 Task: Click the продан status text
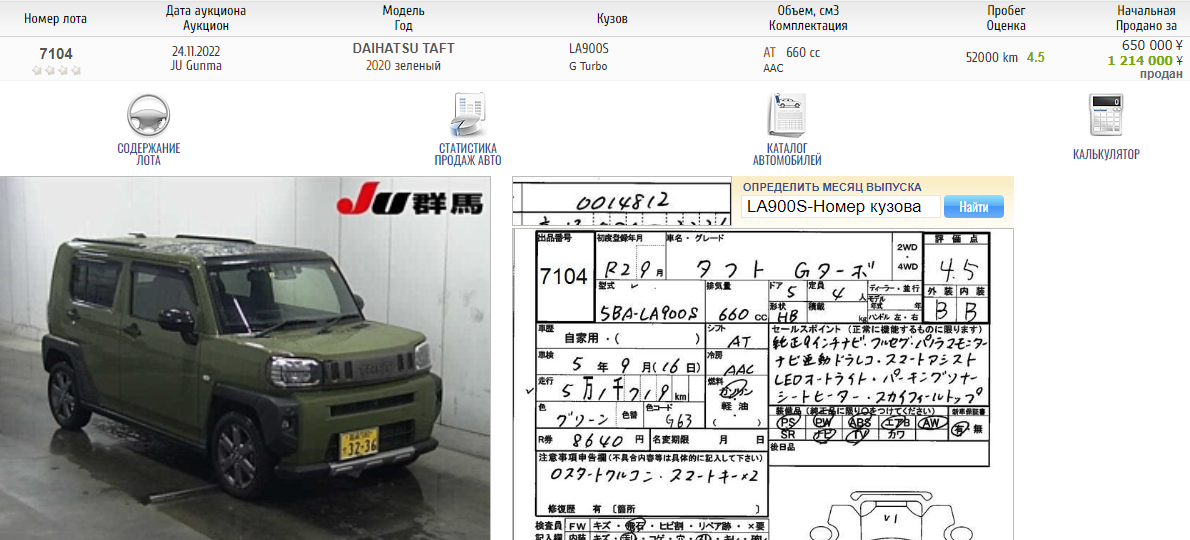(x=1161, y=74)
